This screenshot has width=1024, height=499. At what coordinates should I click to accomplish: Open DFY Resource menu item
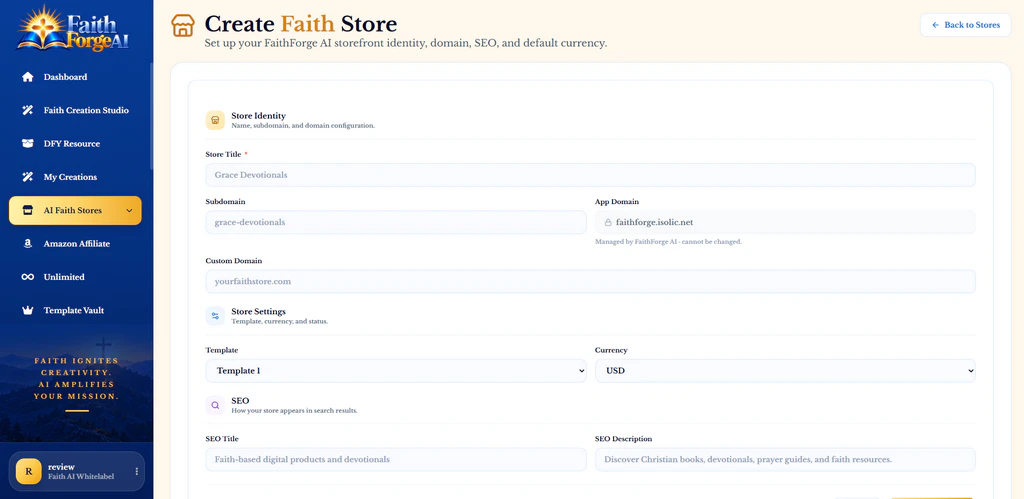click(x=75, y=144)
